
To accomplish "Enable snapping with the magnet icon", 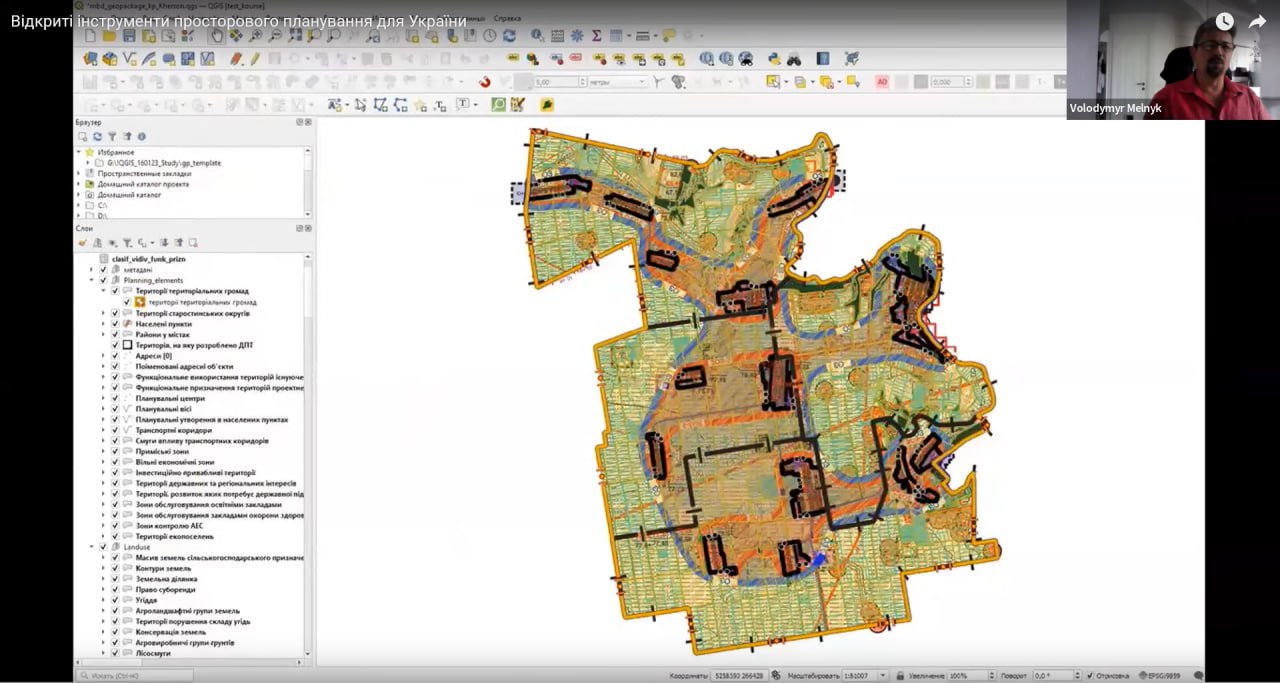I will pos(484,82).
